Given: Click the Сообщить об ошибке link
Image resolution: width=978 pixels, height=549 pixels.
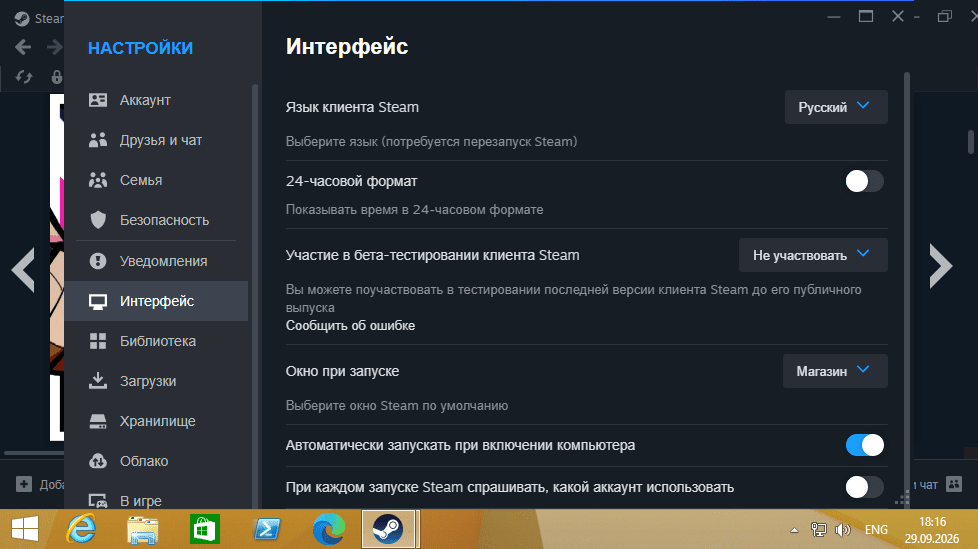Looking at the screenshot, I should (x=350, y=326).
